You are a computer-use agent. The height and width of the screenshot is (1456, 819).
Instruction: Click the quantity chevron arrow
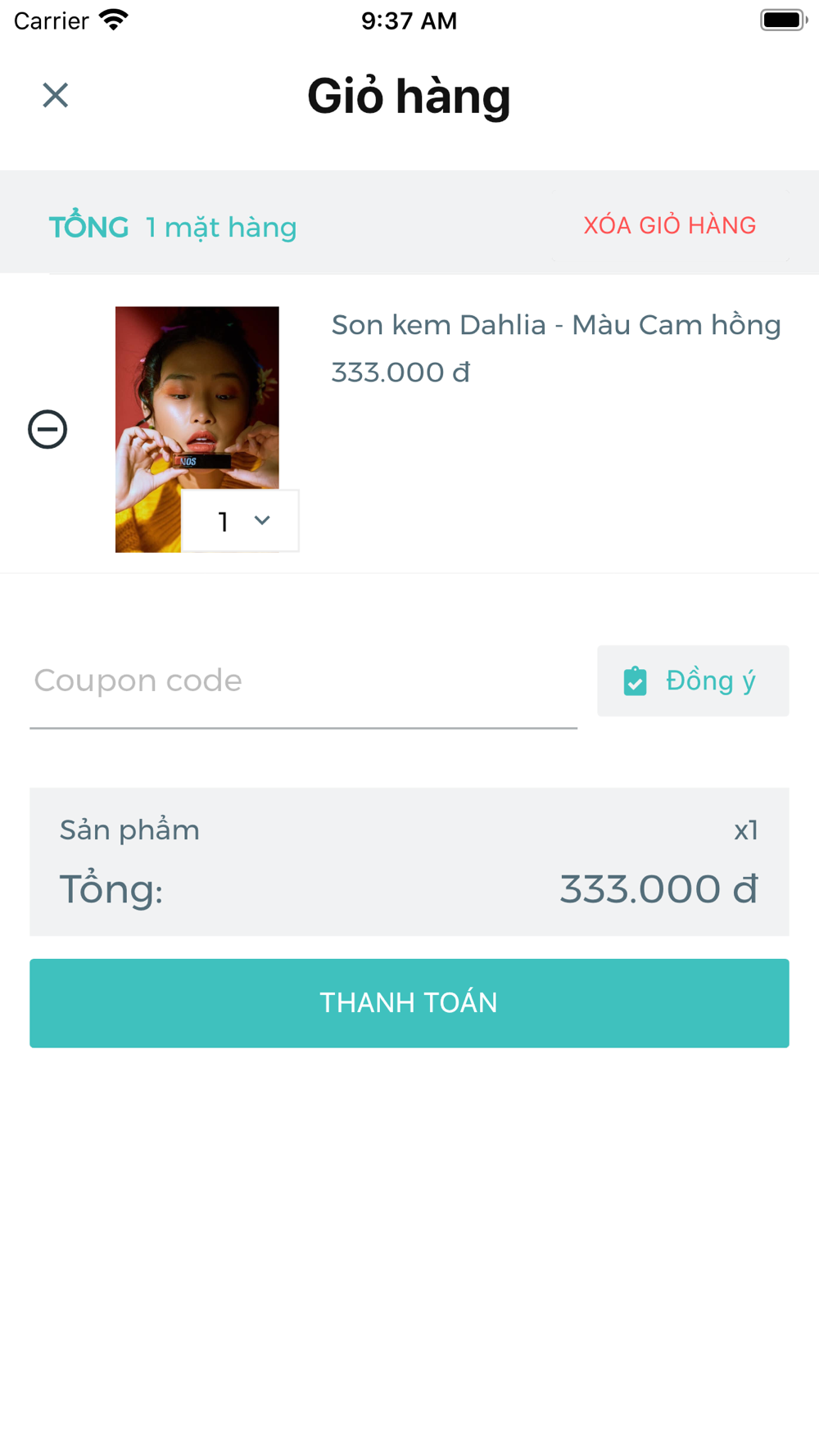pos(262,520)
